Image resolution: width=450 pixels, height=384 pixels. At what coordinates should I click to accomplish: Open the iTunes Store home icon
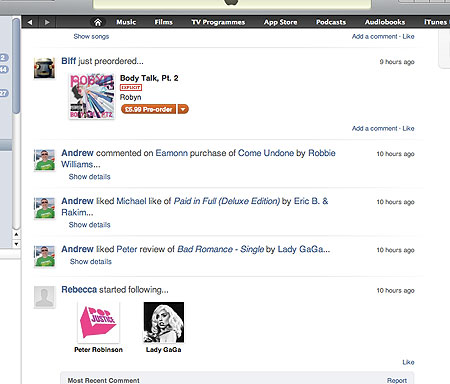(x=98, y=22)
